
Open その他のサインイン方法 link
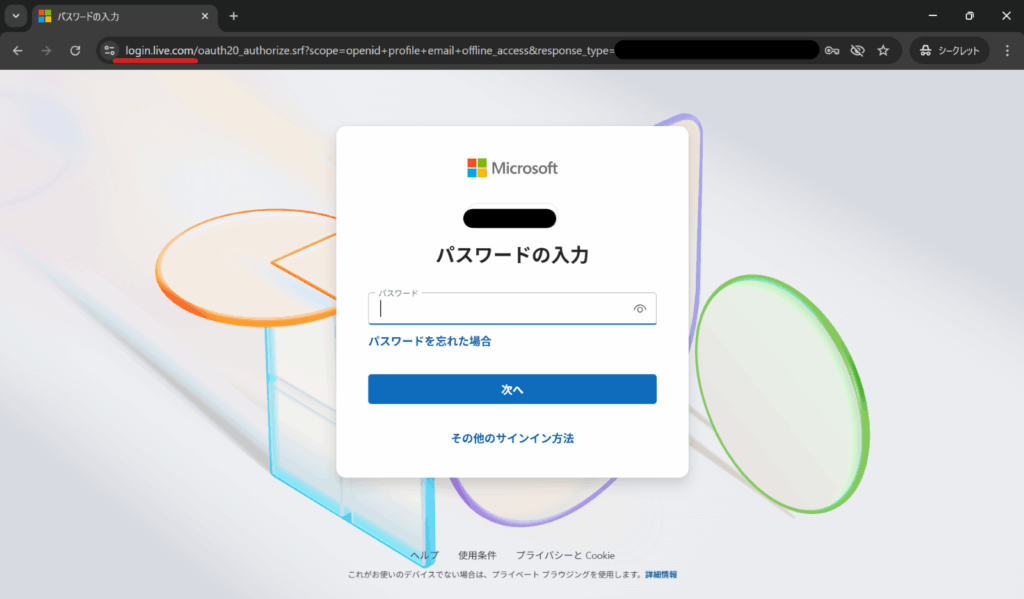[512, 438]
